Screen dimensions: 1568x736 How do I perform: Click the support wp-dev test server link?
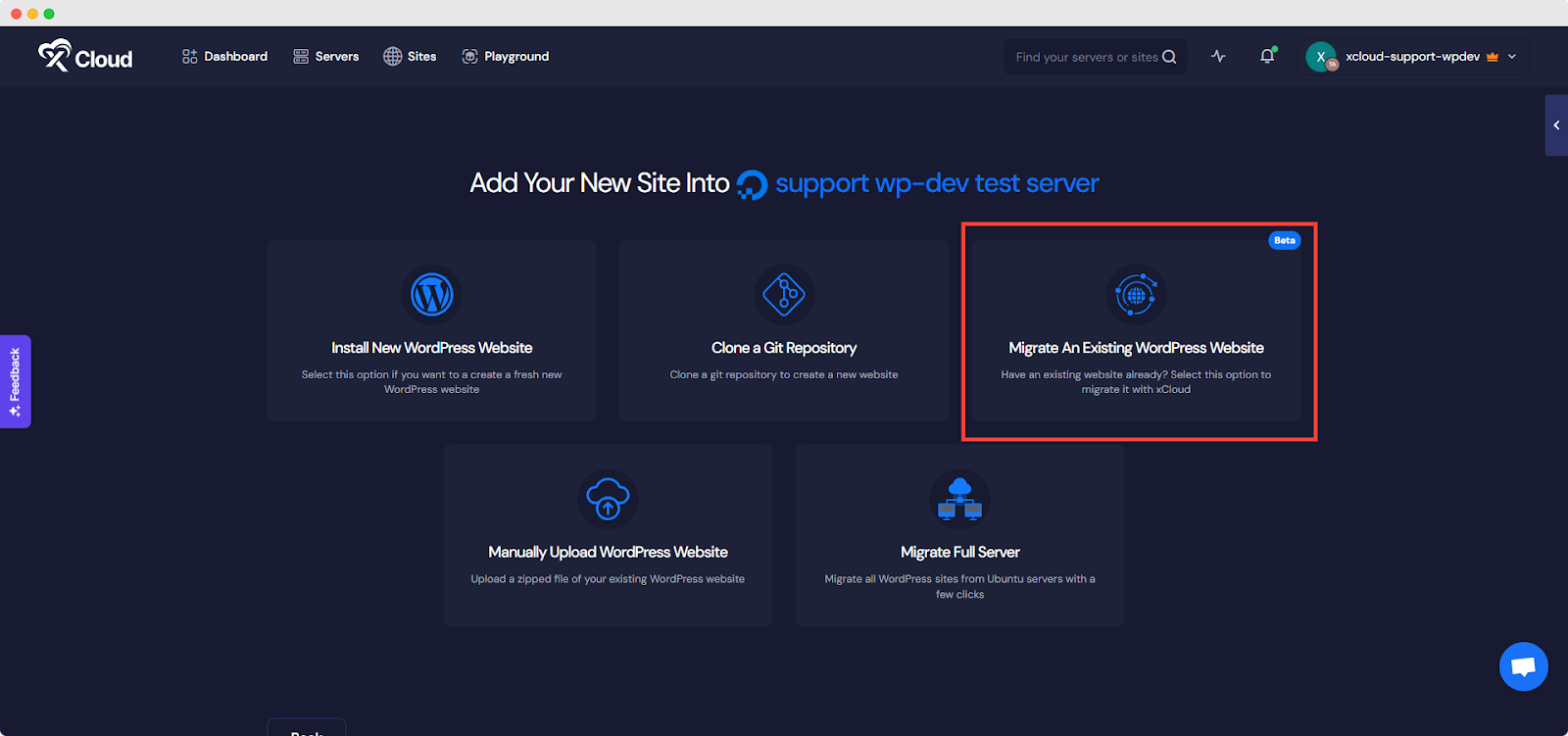coord(937,183)
